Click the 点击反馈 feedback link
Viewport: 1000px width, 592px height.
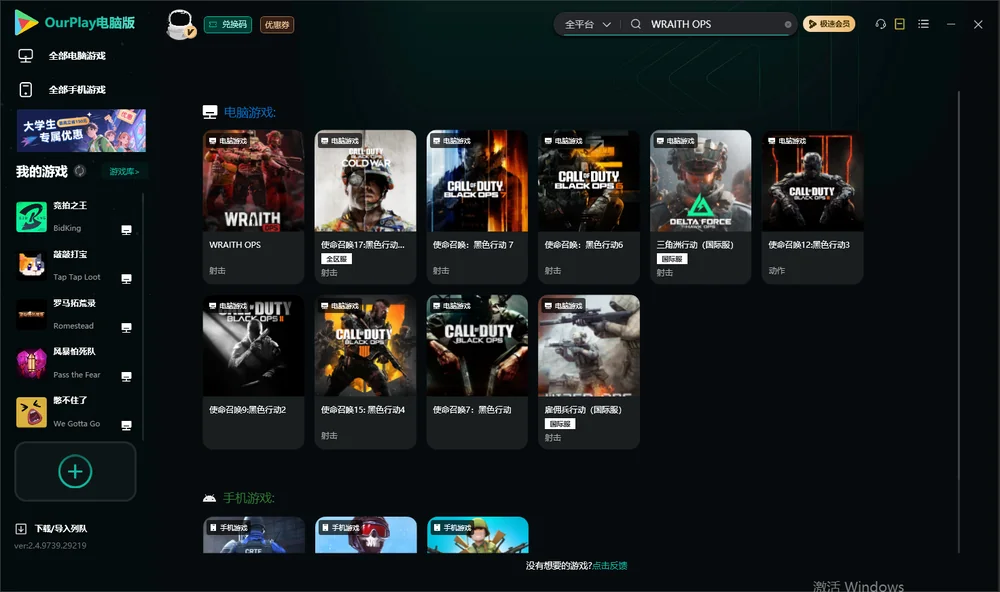610,566
